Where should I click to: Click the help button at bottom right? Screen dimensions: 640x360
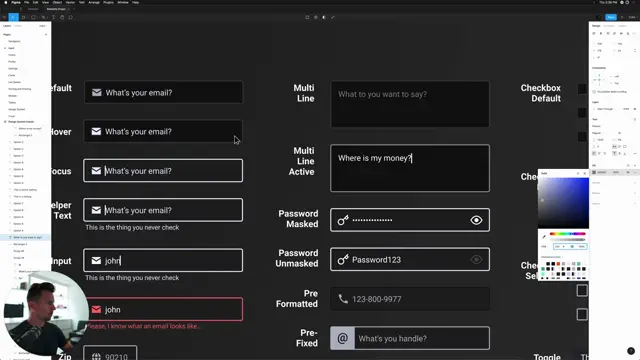(631, 351)
